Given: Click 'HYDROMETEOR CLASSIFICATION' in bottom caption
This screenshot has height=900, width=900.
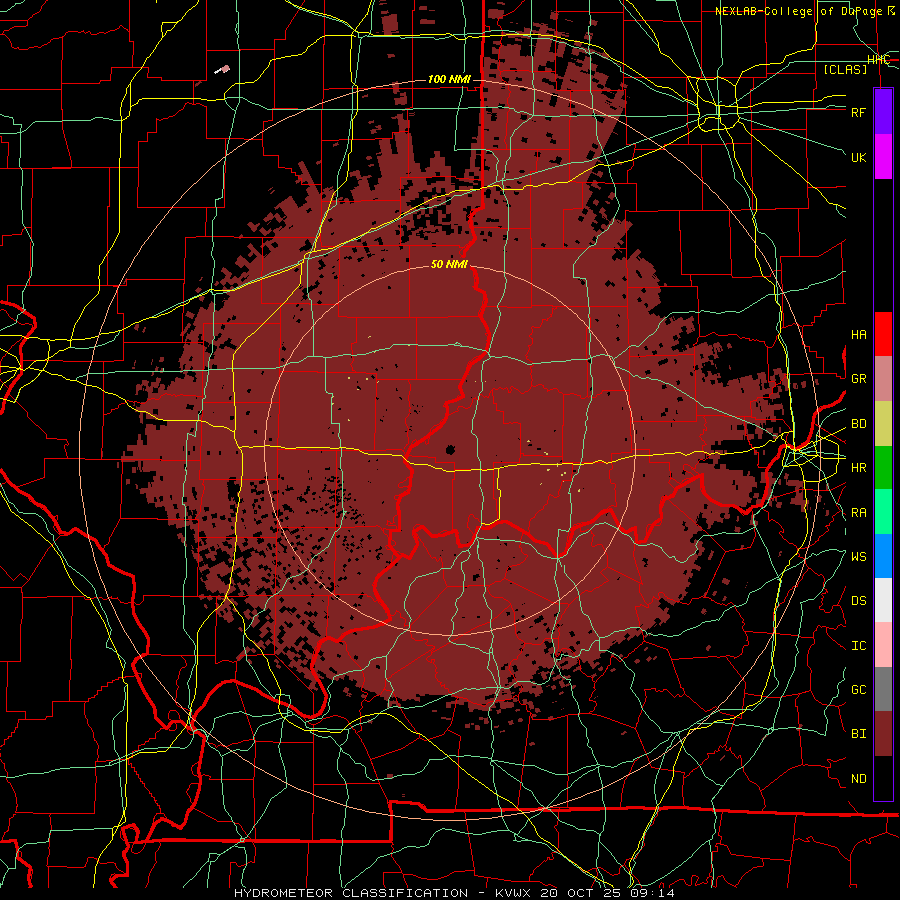Looking at the screenshot, I should click(x=351, y=893).
